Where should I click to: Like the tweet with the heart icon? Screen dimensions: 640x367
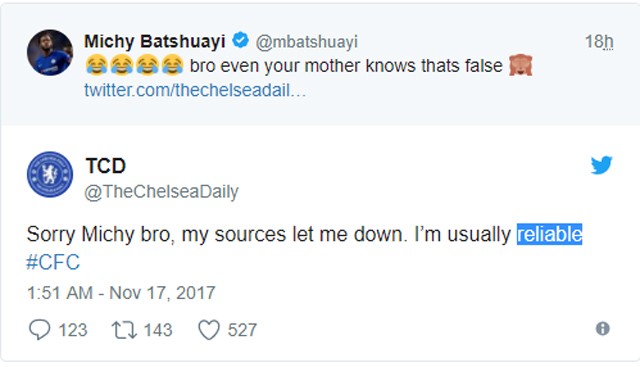point(209,330)
